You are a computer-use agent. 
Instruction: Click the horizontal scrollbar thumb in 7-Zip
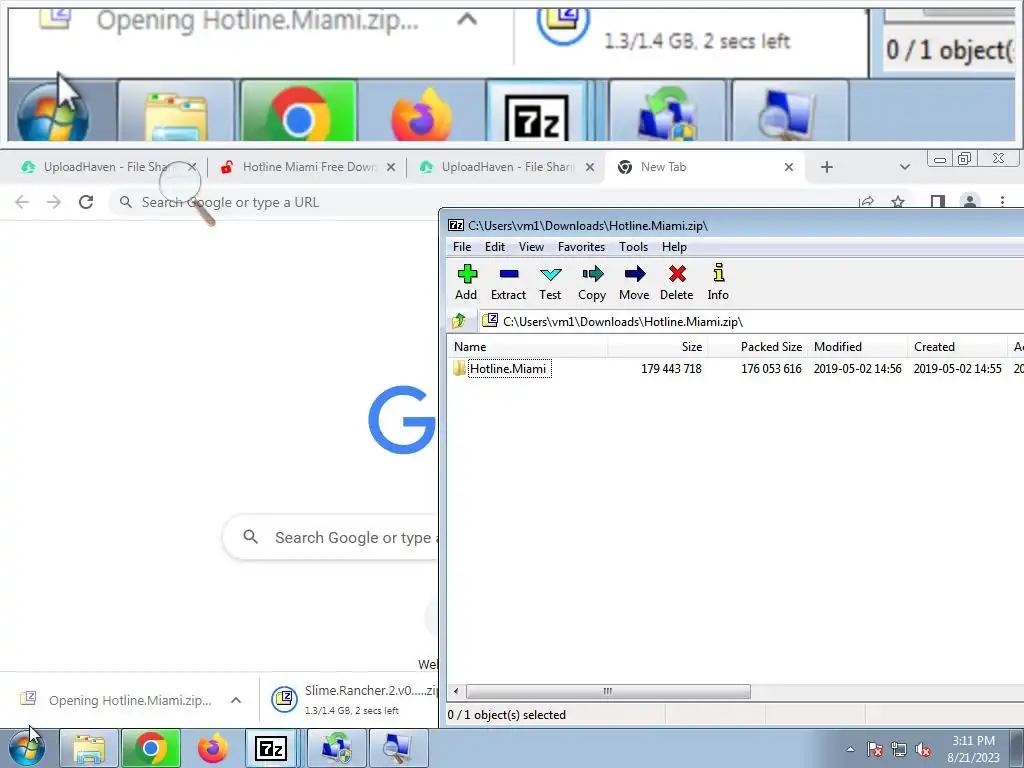point(608,691)
